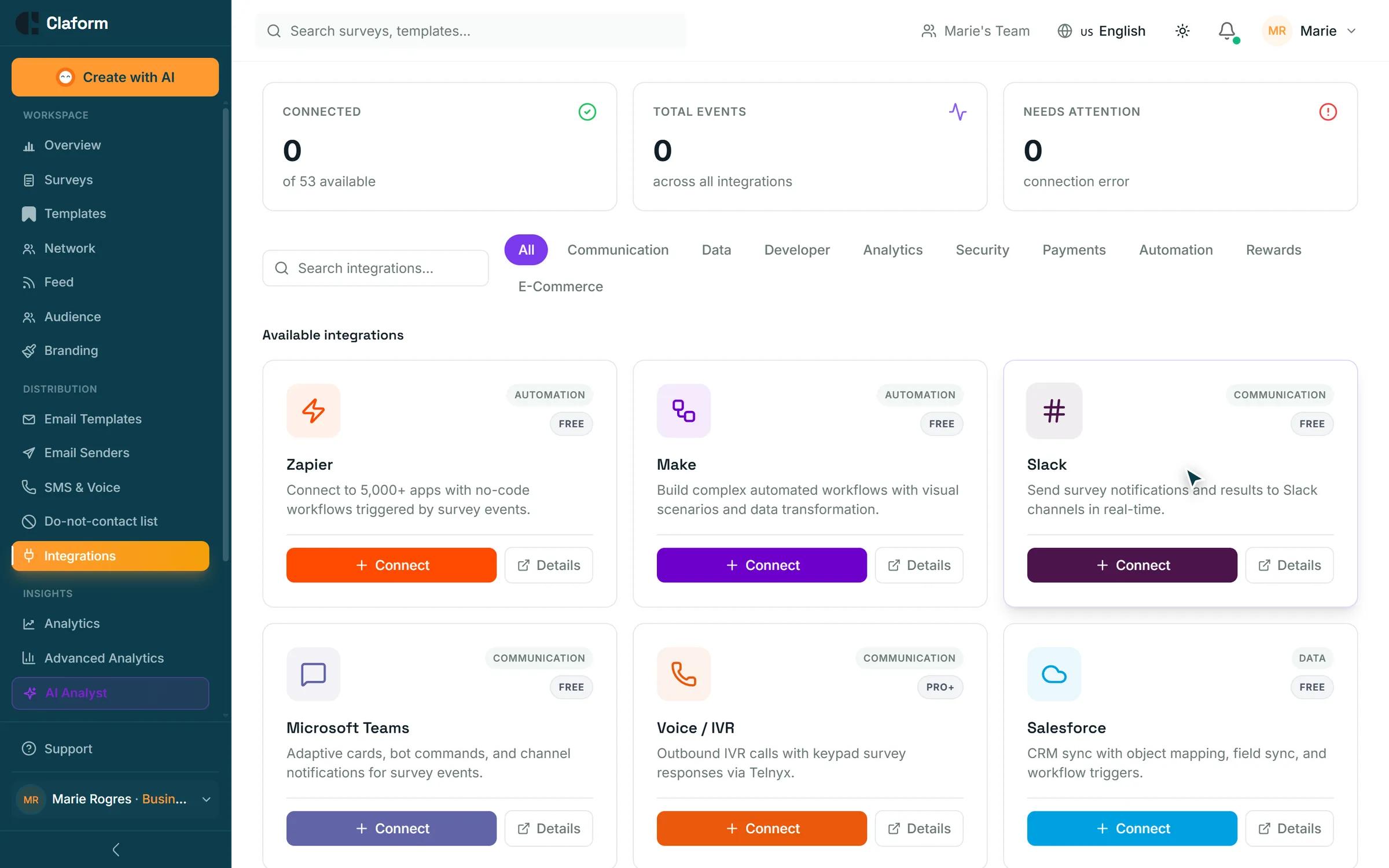Open sidebar Analytics under Insights
This screenshot has width=1389, height=868.
[110, 623]
